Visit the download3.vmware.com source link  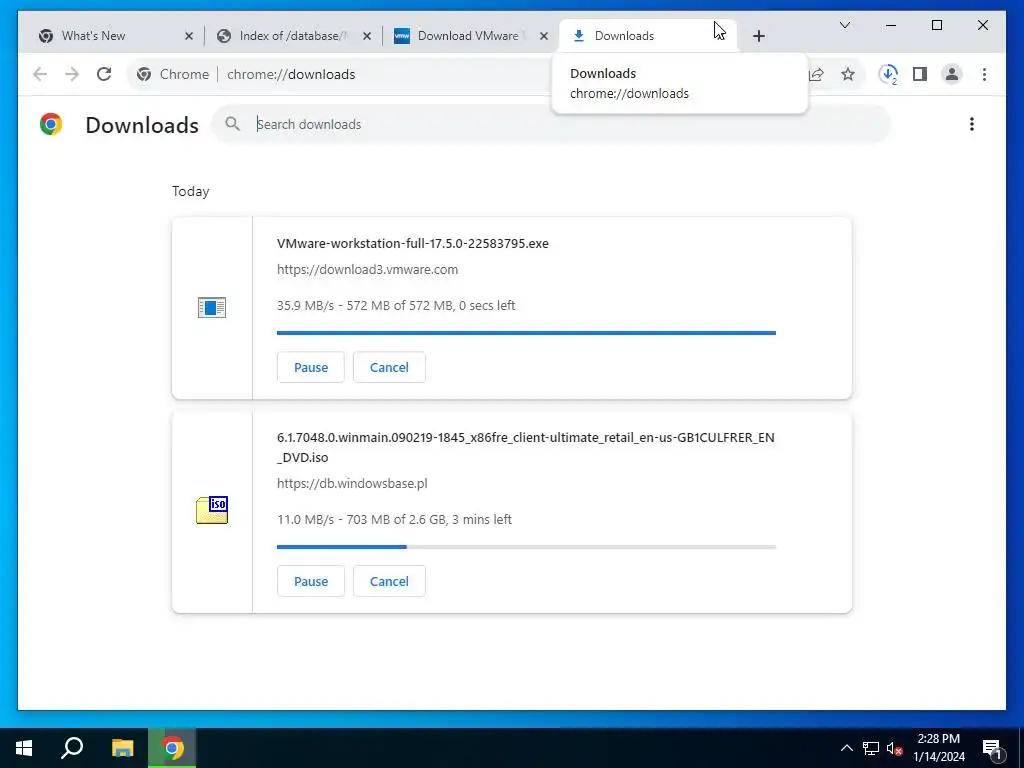pos(368,269)
